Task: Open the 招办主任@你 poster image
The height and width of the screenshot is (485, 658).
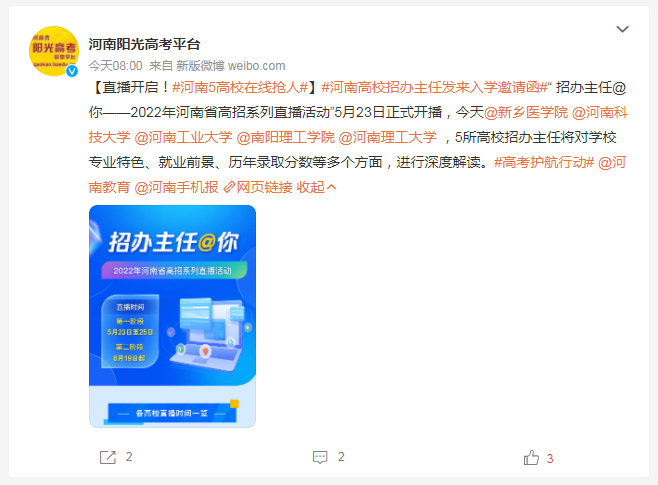Action: [172, 316]
